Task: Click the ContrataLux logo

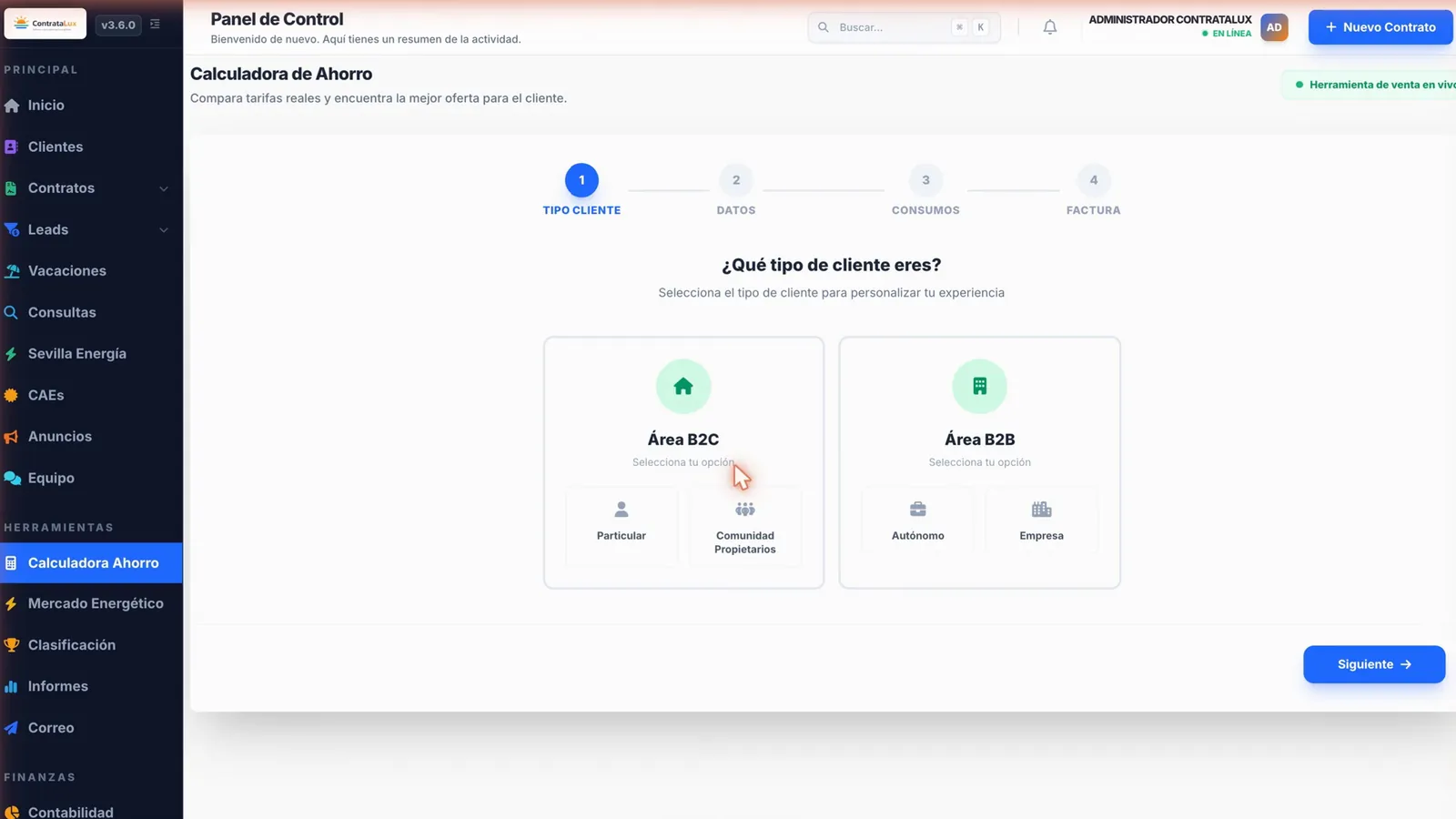Action: [x=45, y=24]
